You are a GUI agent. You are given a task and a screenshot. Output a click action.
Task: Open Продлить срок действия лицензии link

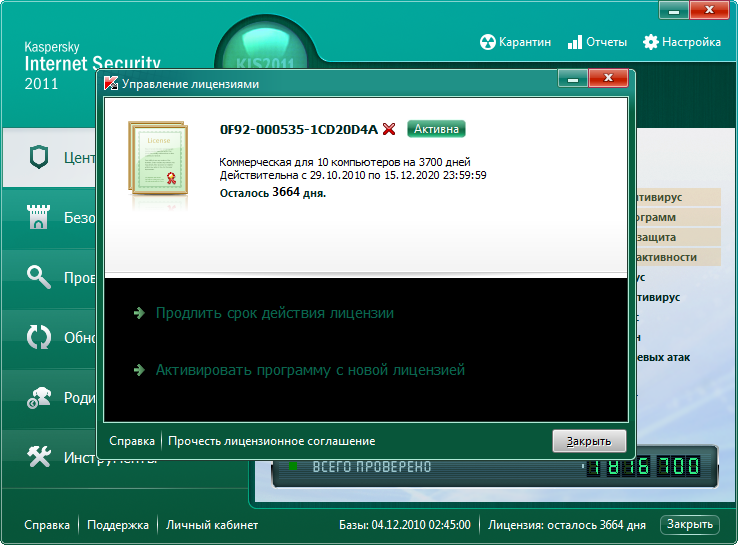click(x=275, y=313)
